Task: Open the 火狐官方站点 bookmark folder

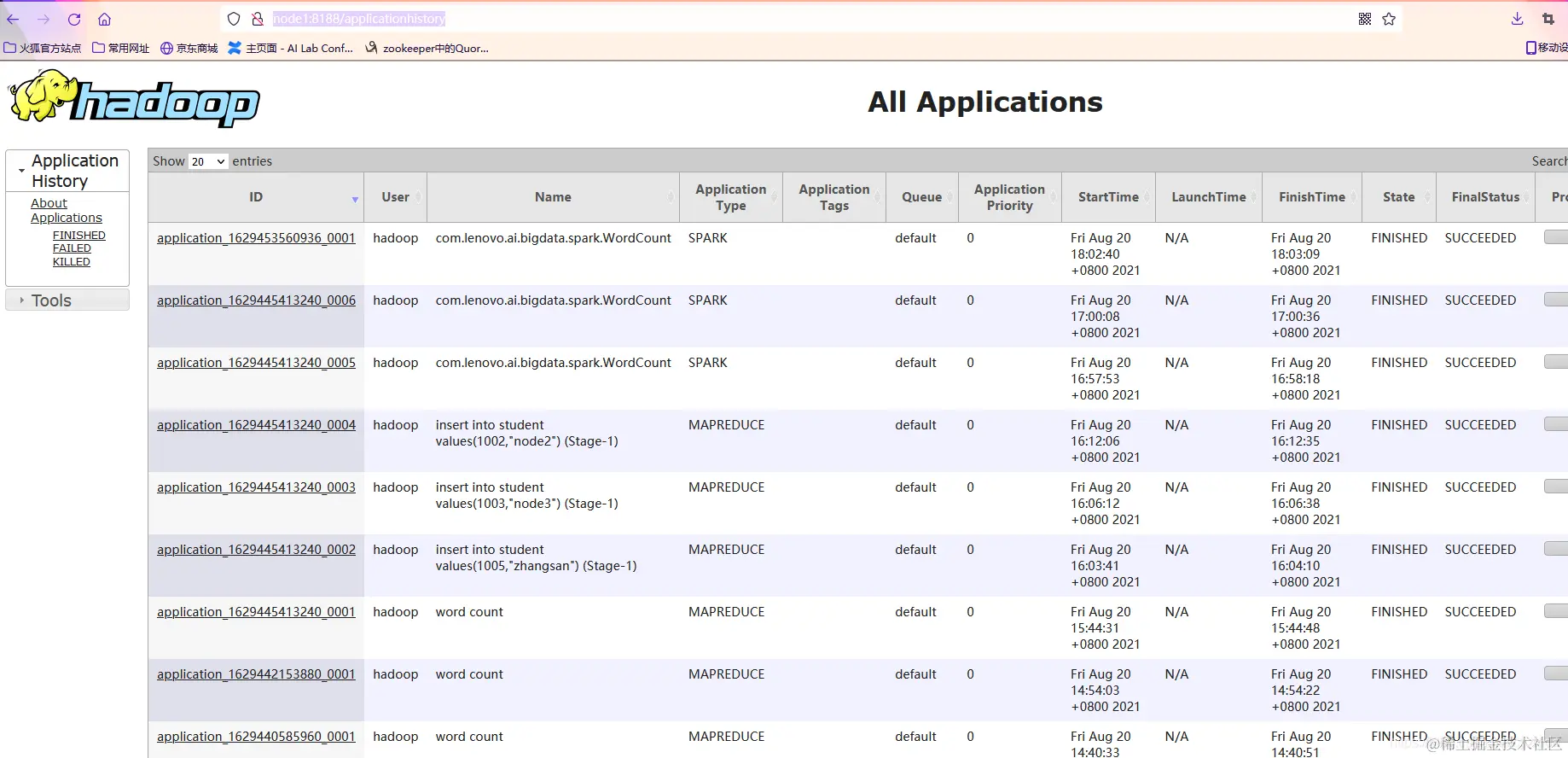Action: (x=43, y=48)
